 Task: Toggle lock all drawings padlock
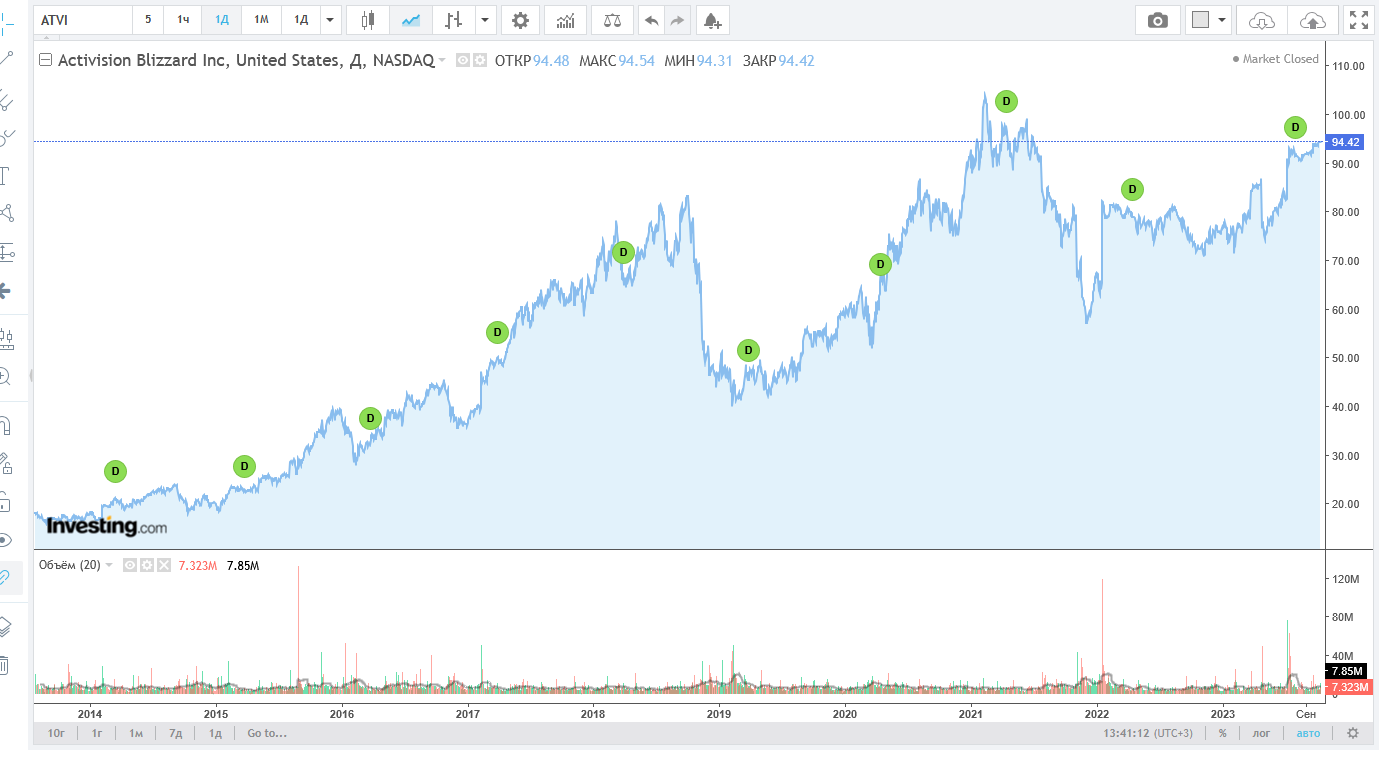[x=5, y=500]
